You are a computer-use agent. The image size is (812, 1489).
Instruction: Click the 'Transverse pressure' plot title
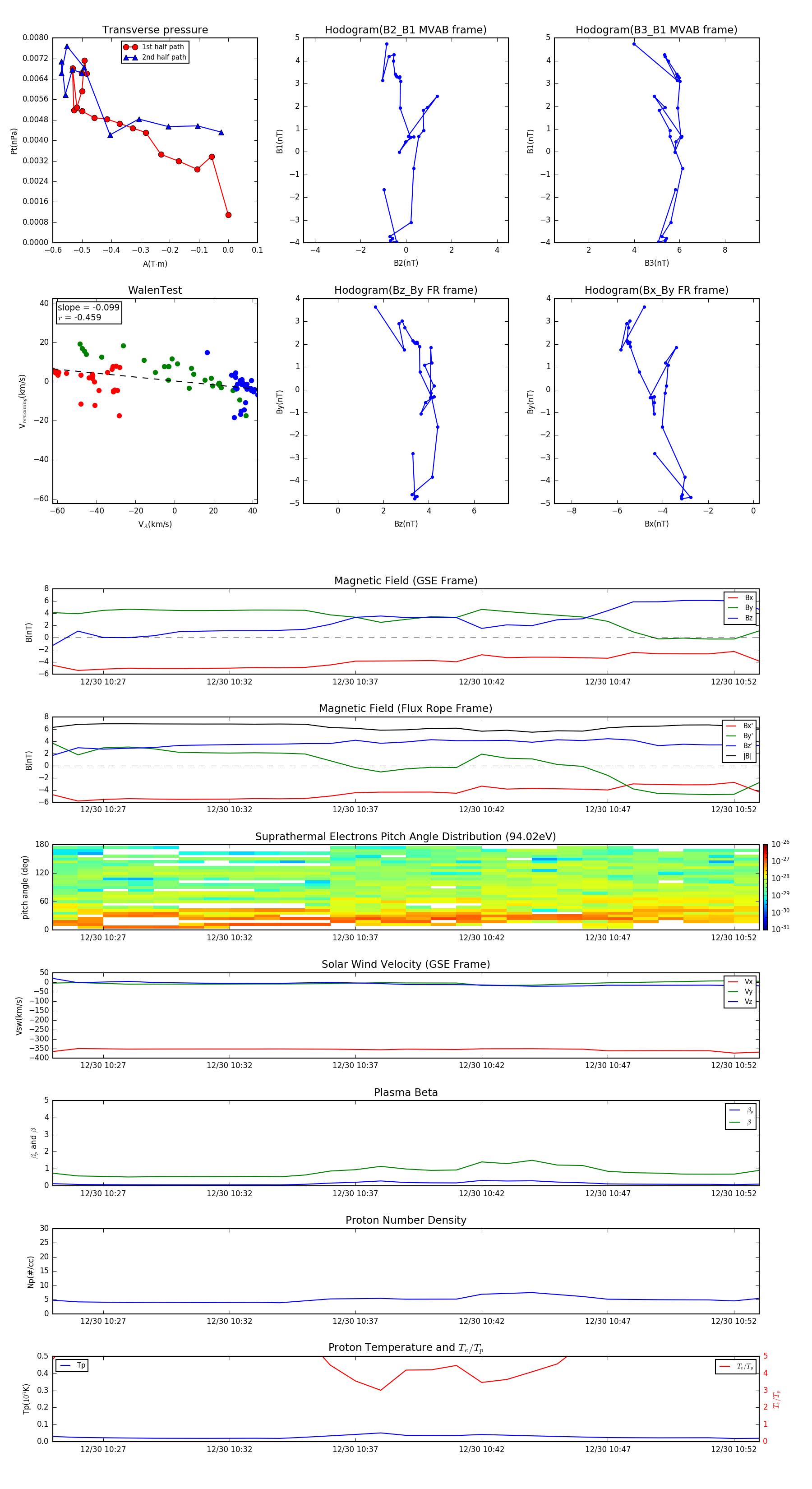(x=155, y=30)
